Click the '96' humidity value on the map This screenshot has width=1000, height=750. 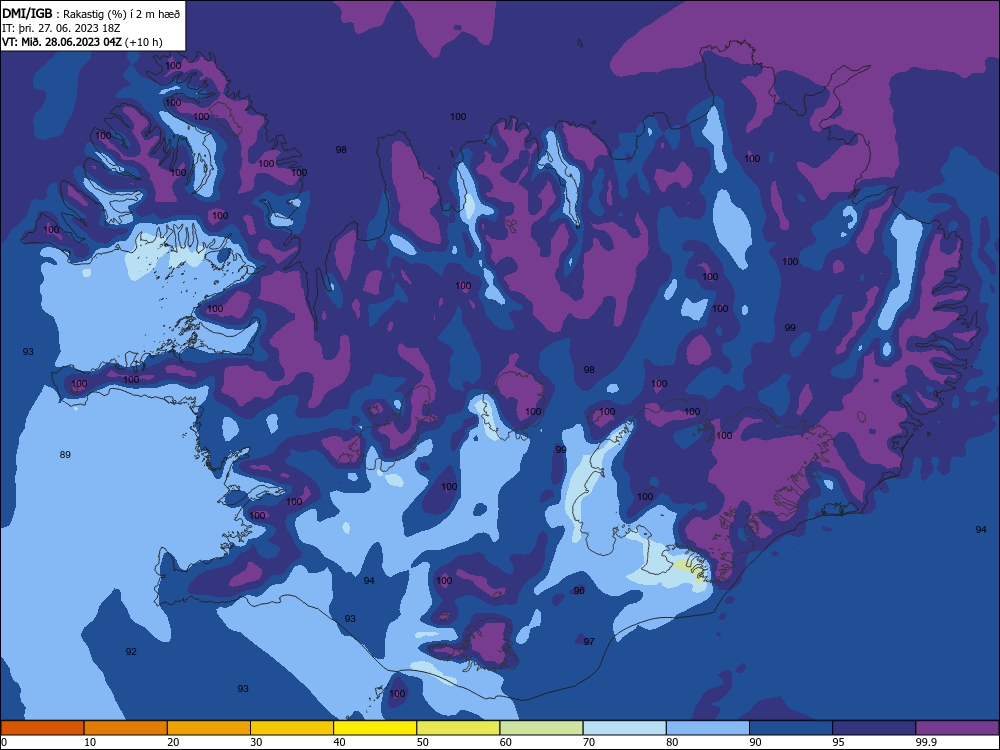click(579, 591)
